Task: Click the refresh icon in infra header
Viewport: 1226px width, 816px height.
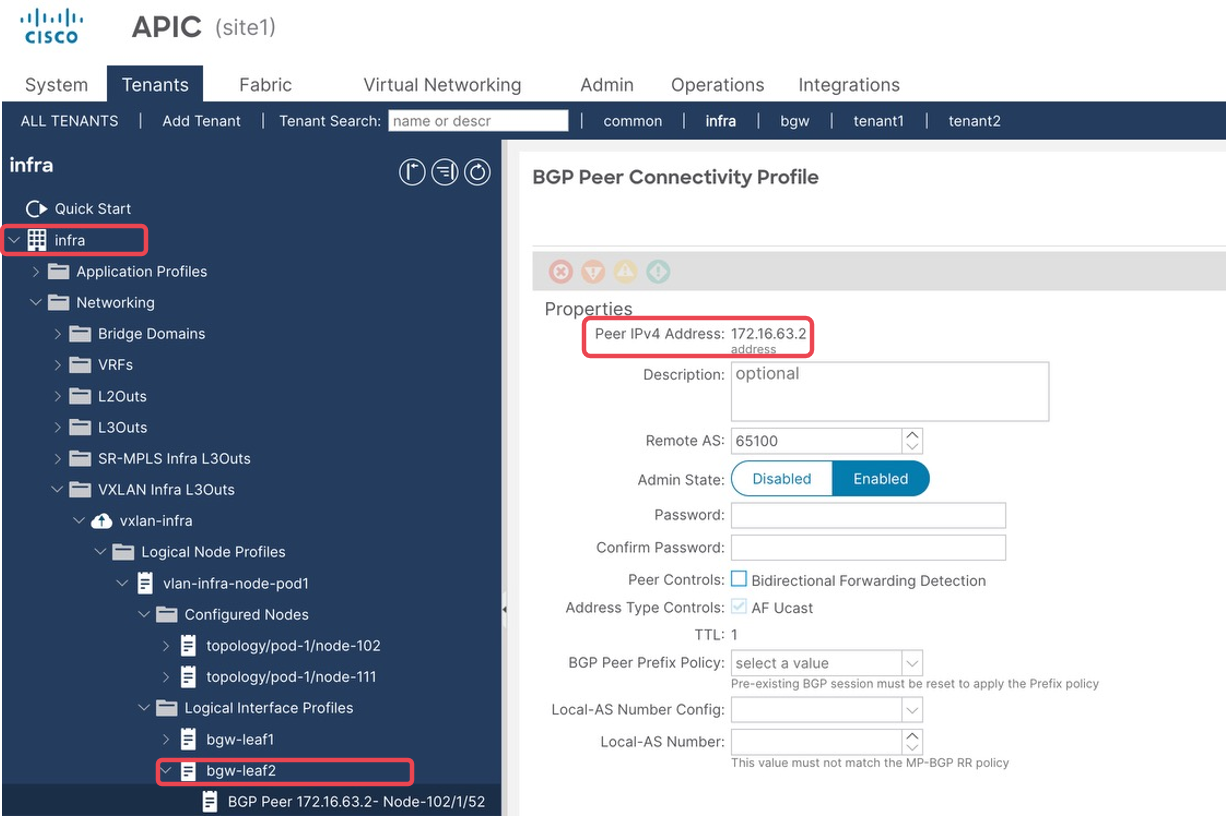Action: click(477, 172)
